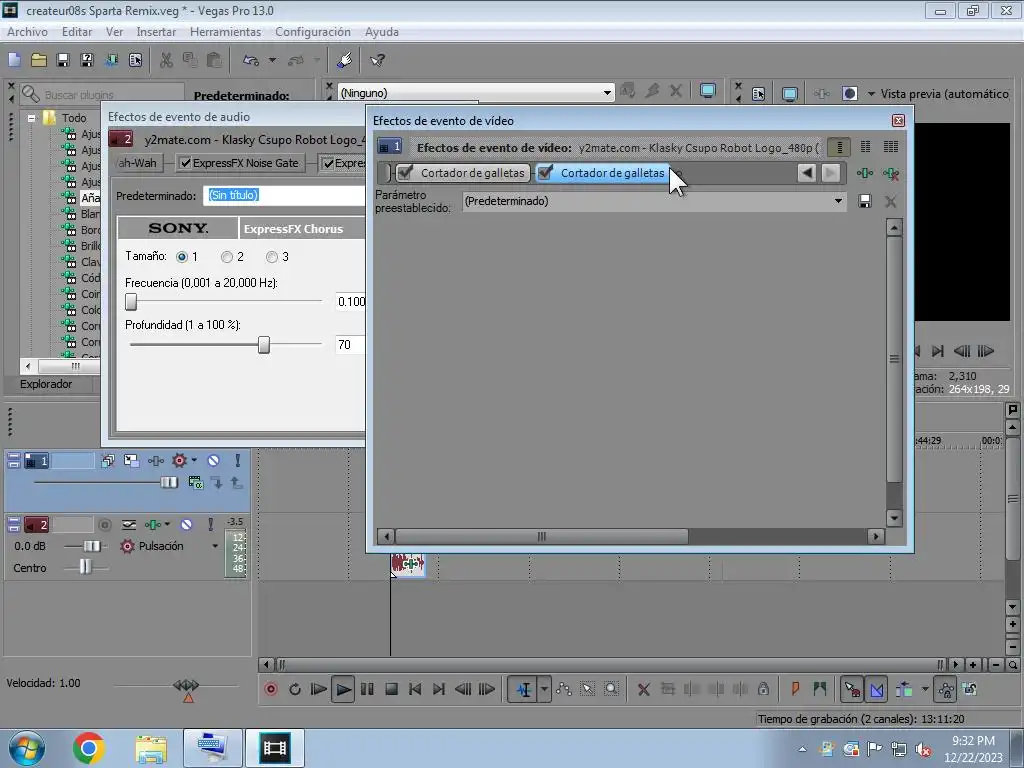Click Track Motion icon on video track 1
Image resolution: width=1024 pixels, height=768 pixels.
131,460
